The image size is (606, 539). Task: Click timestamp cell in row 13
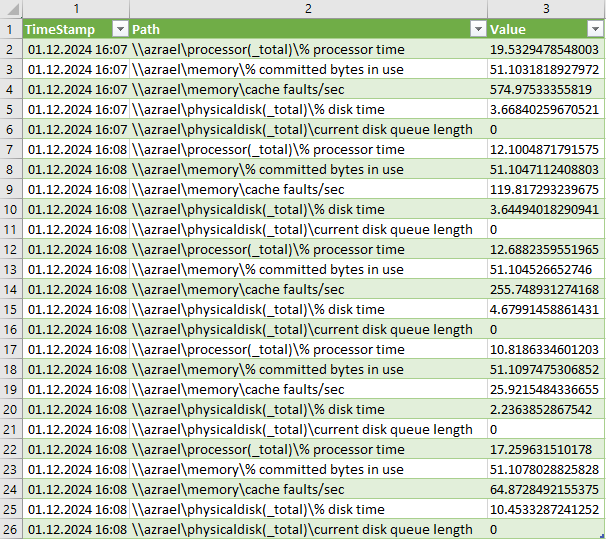[77, 270]
